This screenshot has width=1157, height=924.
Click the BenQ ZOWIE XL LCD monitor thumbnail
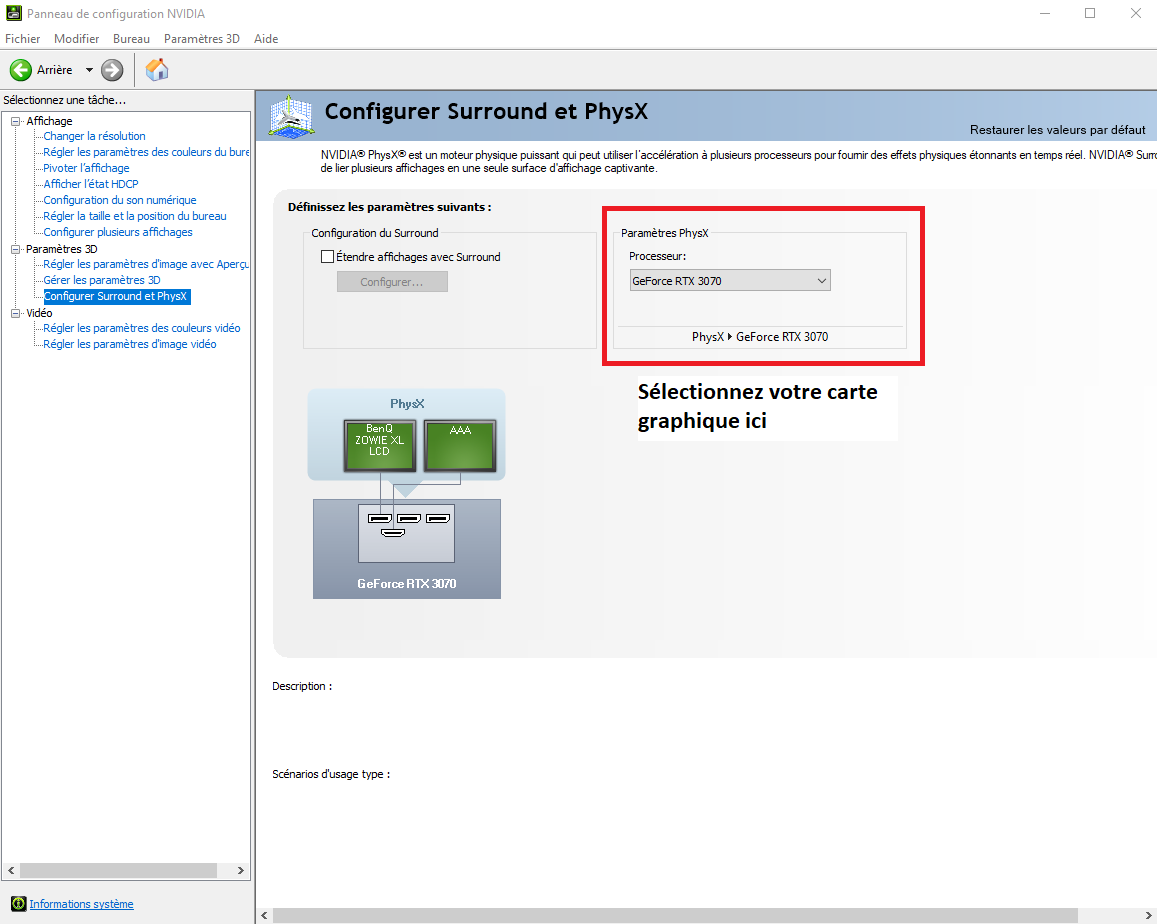pyautogui.click(x=379, y=445)
